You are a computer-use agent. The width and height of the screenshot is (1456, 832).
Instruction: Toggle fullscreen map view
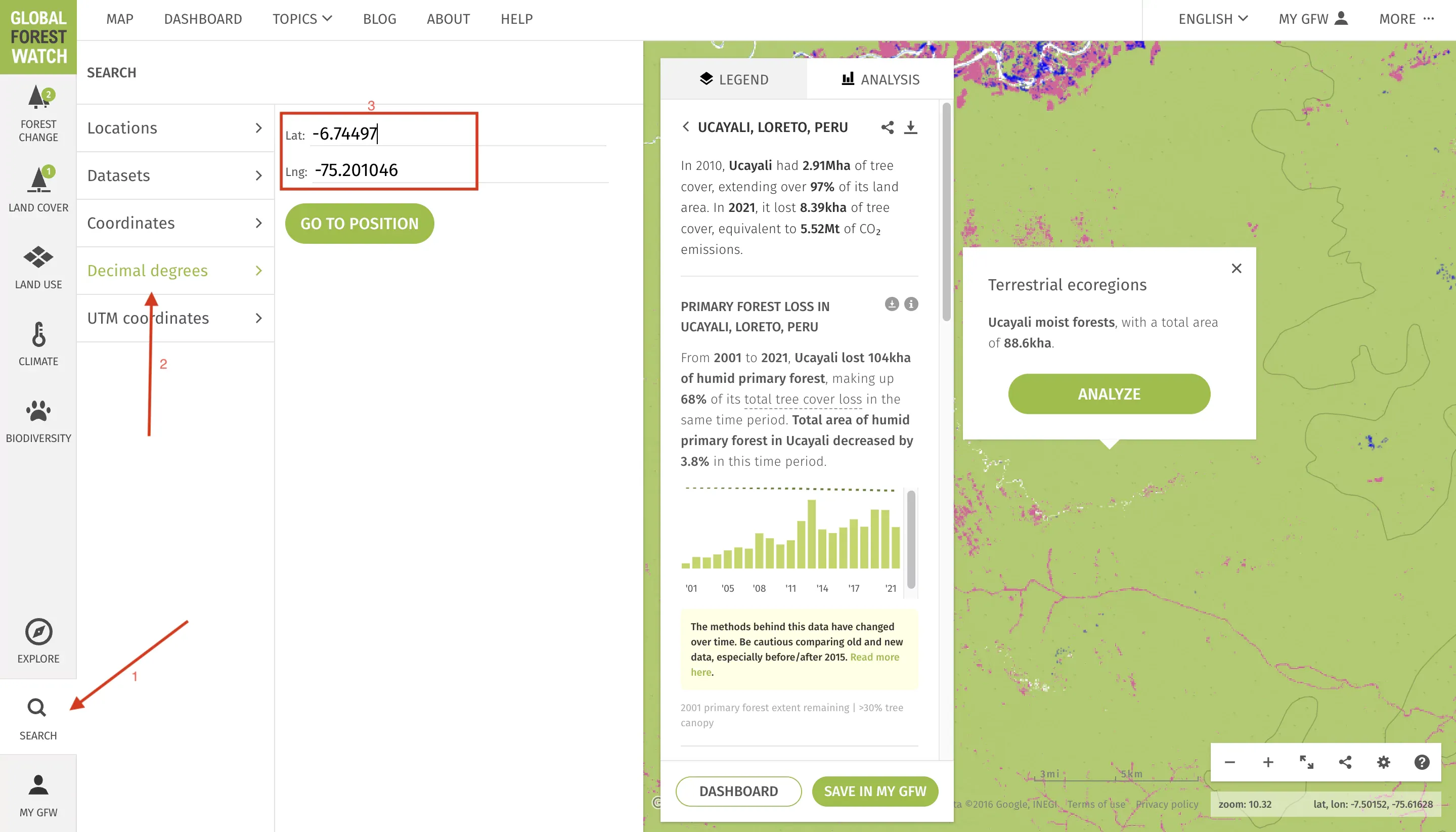pyautogui.click(x=1306, y=762)
